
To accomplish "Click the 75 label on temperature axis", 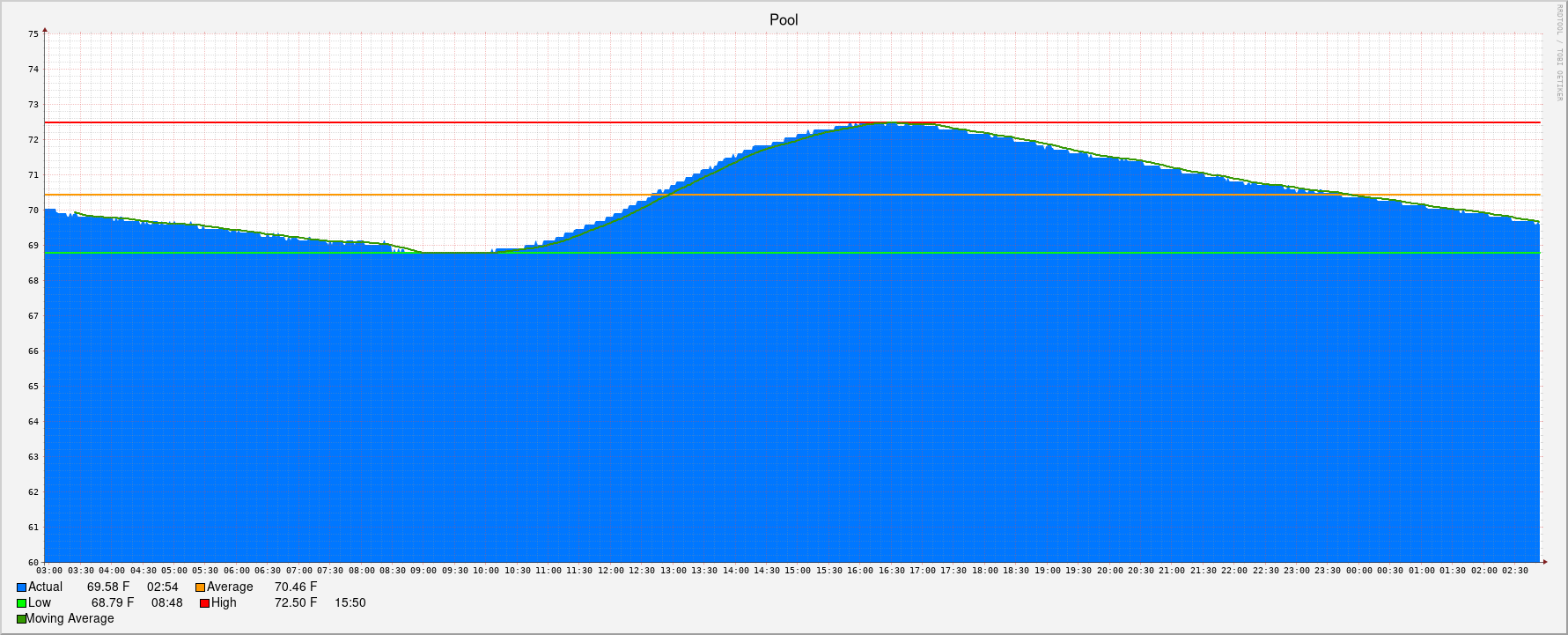I will 33,34.
